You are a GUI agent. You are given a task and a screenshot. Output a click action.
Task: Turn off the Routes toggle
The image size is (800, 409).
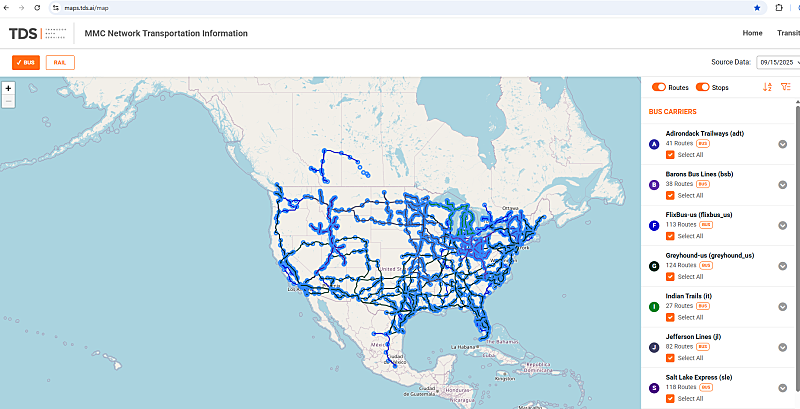pos(659,87)
